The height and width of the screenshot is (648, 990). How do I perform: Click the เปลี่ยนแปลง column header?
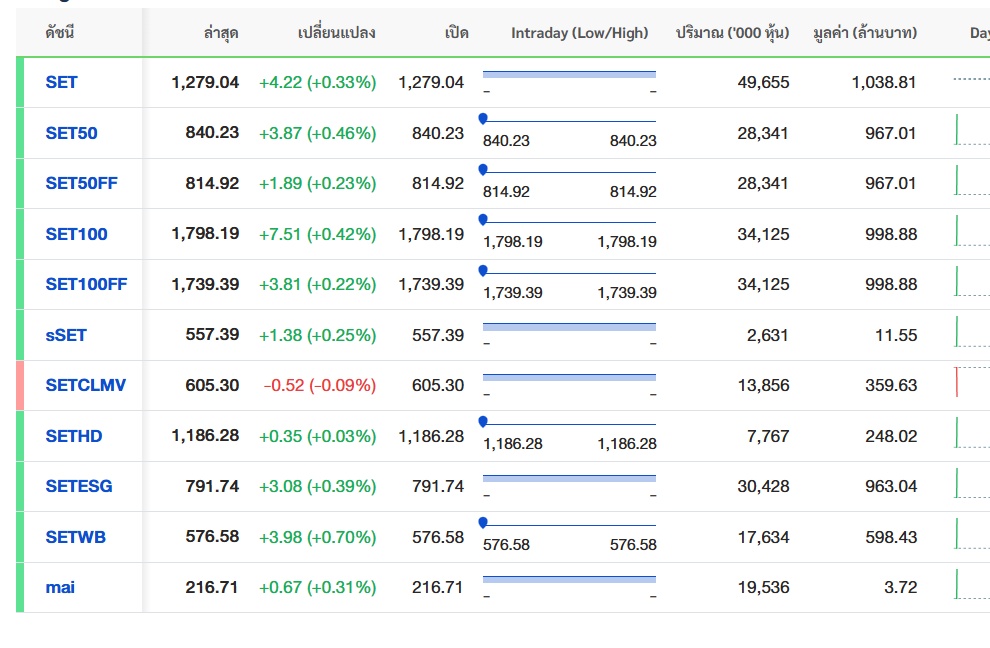pyautogui.click(x=337, y=33)
